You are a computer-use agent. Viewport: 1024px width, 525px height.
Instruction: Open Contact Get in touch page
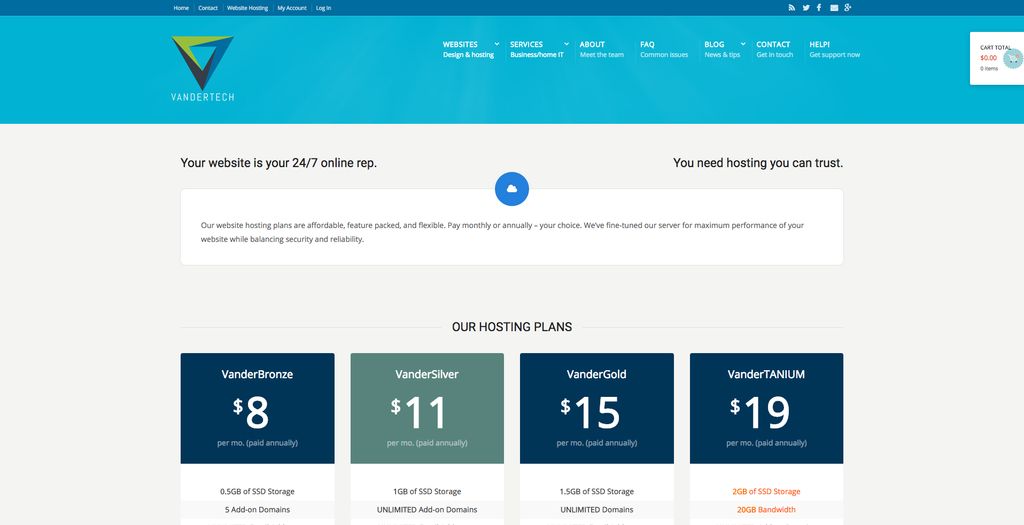(x=775, y=50)
